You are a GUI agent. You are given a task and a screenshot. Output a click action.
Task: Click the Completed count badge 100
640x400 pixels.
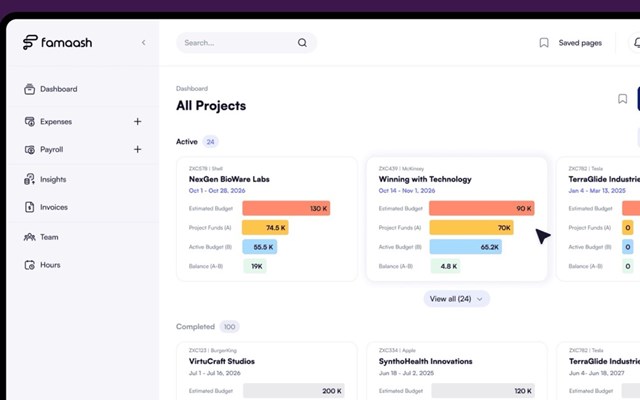tap(229, 327)
